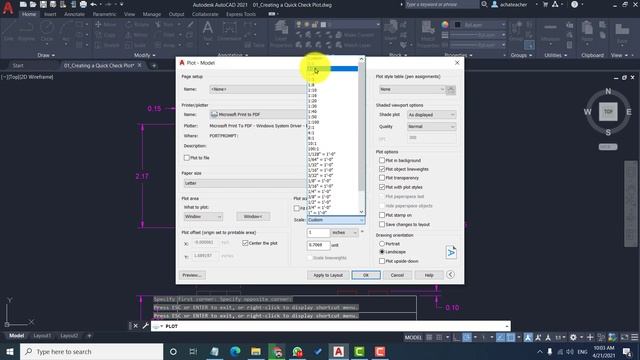This screenshot has height=360, width=640.
Task: Choose 1/128" = 1'-0" scale
Action: (x=322, y=154)
